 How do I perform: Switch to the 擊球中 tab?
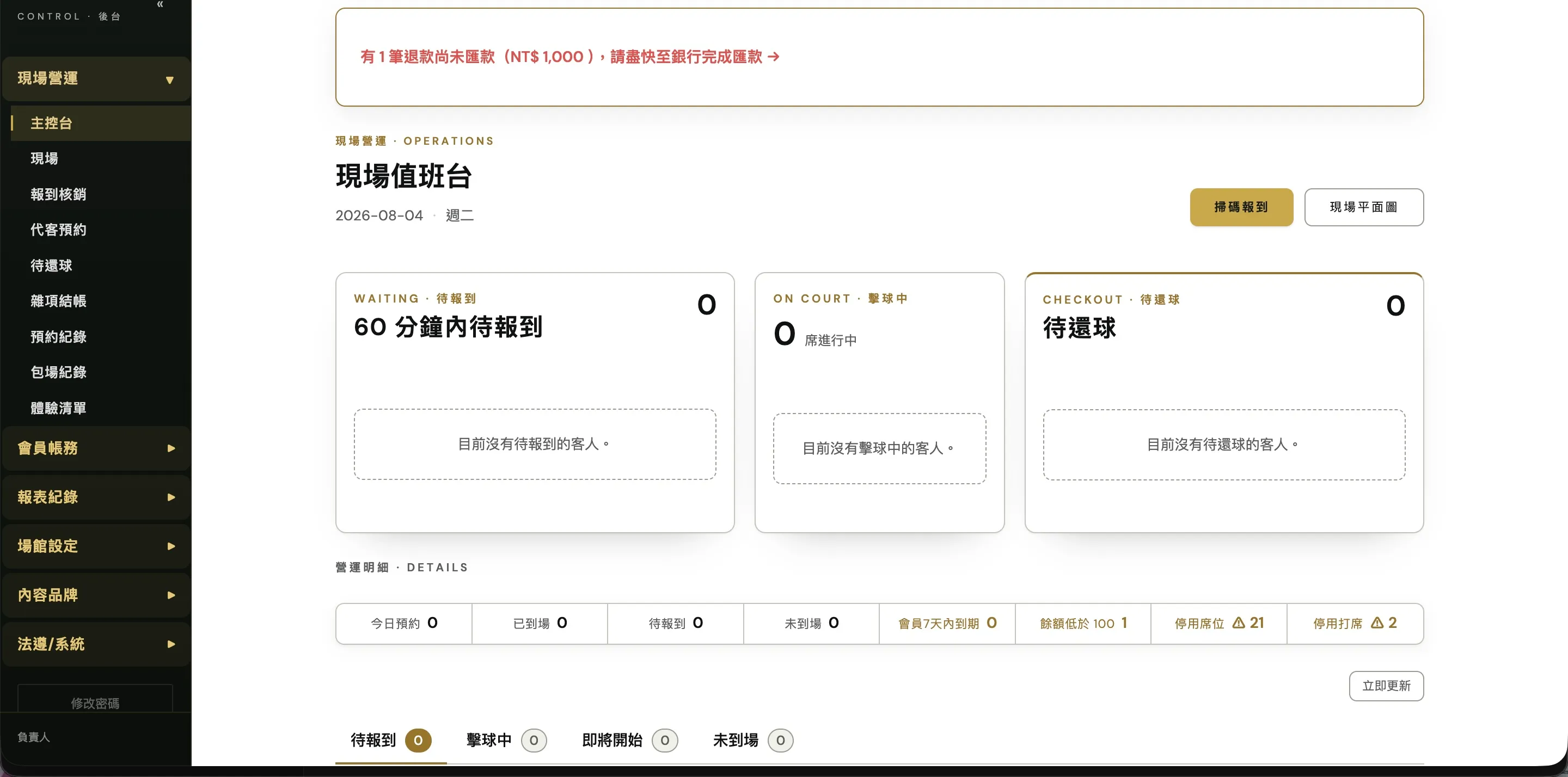pyautogui.click(x=506, y=741)
